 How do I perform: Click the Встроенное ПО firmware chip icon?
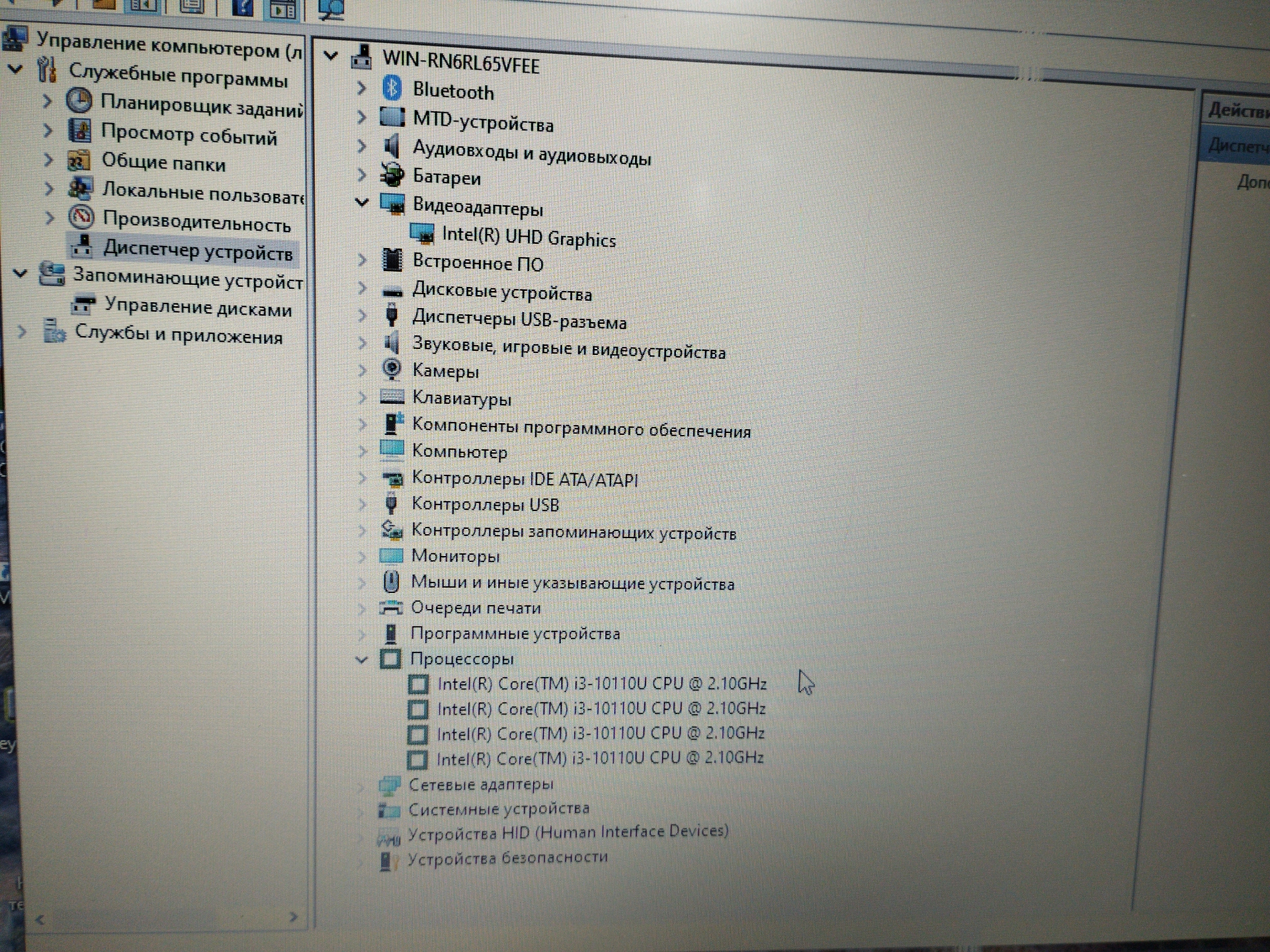coord(392,260)
